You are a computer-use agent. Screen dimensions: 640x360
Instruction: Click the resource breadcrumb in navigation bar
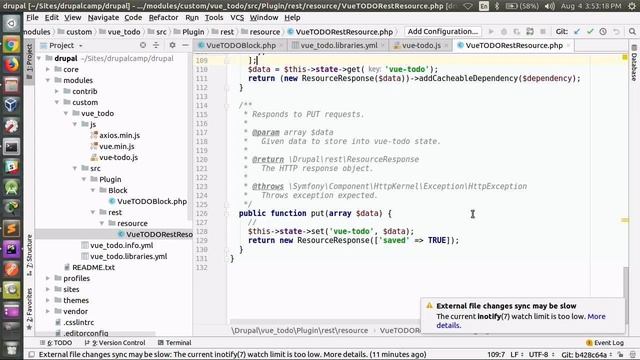click(260, 32)
